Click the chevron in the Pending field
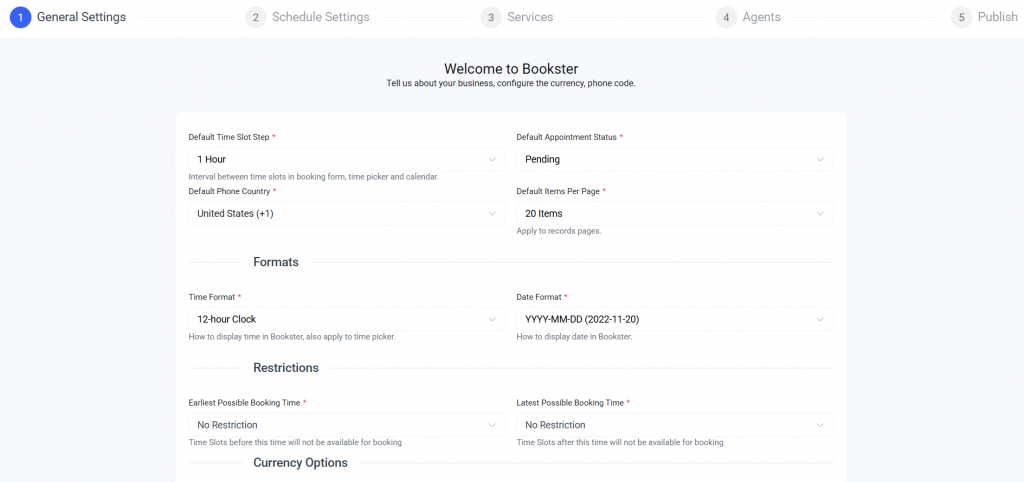Image resolution: width=1024 pixels, height=482 pixels. point(820,159)
